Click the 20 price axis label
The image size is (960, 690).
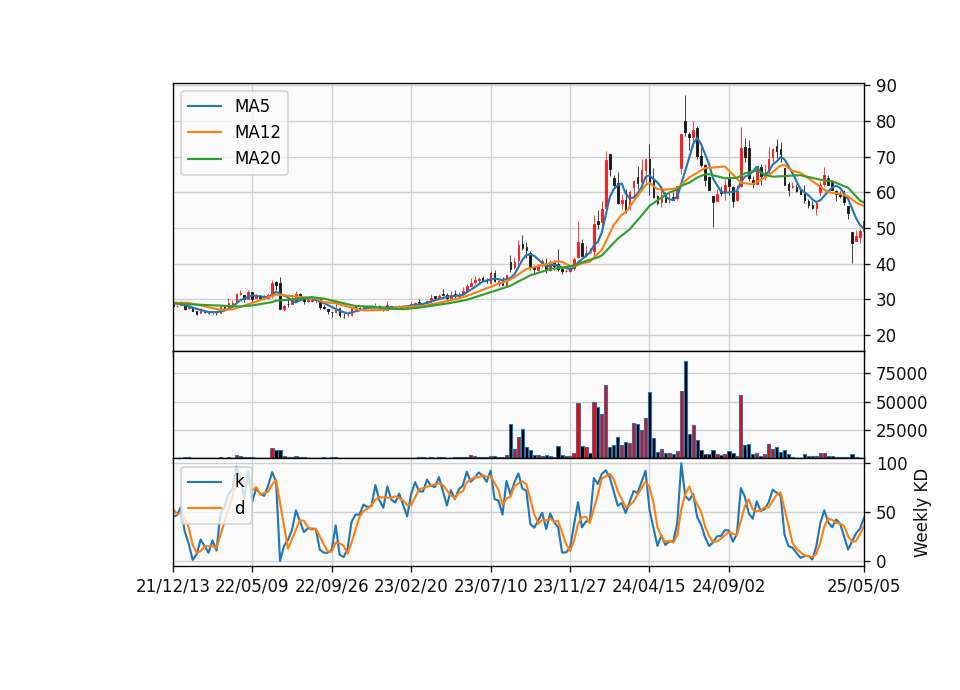(886, 336)
